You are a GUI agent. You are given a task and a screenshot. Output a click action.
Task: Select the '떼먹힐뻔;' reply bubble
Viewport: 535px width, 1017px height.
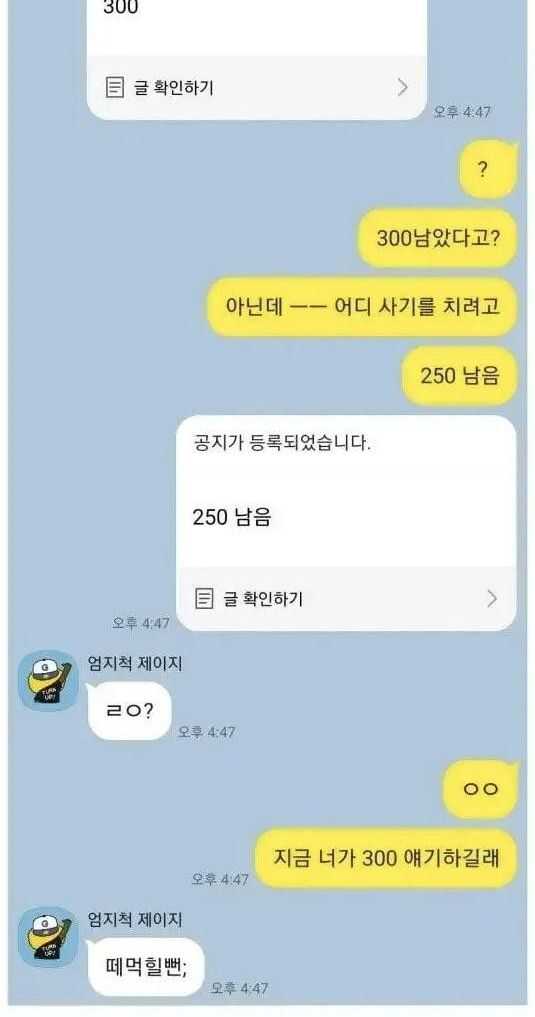click(145, 967)
